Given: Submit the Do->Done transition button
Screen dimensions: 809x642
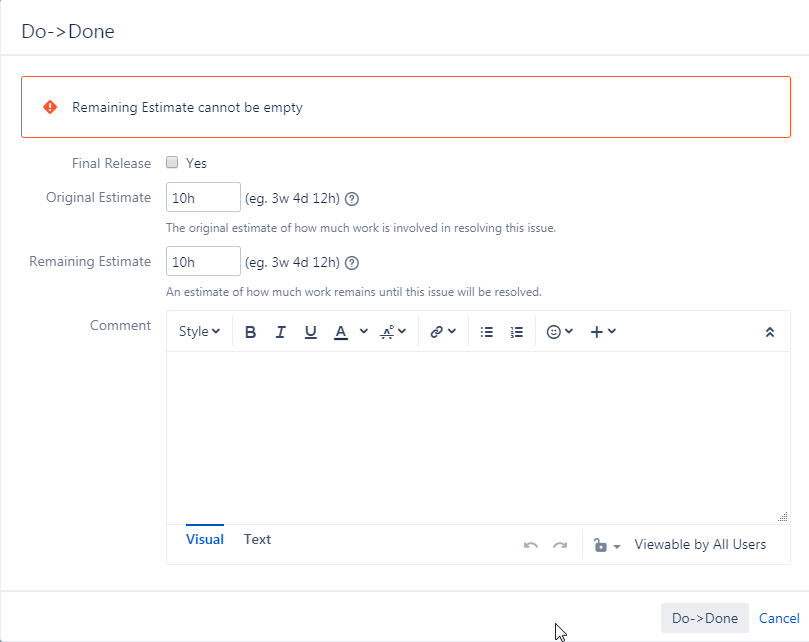Looking at the screenshot, I should [705, 618].
